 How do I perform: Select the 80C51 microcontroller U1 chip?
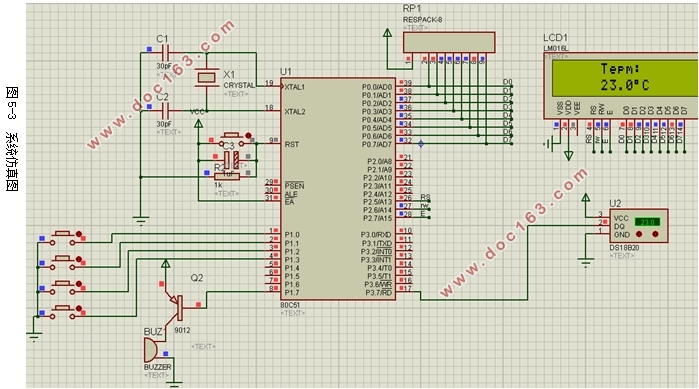[338, 189]
